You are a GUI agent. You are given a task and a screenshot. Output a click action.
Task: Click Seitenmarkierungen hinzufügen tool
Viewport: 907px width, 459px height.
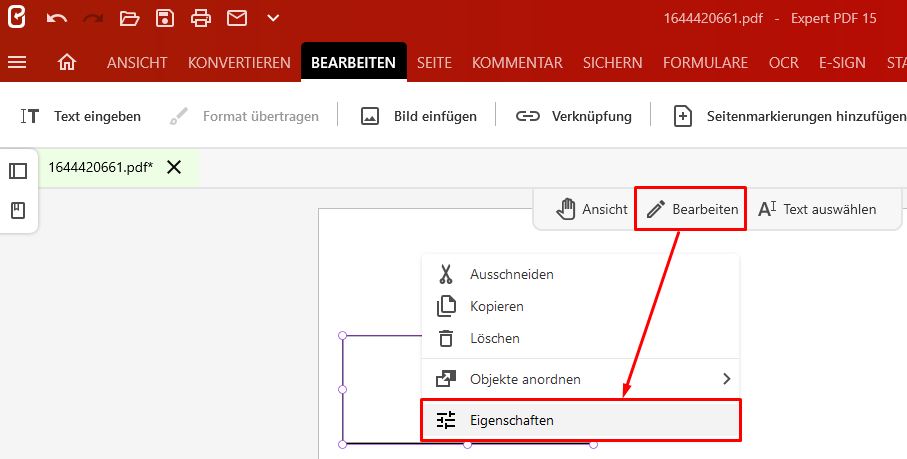tap(790, 116)
